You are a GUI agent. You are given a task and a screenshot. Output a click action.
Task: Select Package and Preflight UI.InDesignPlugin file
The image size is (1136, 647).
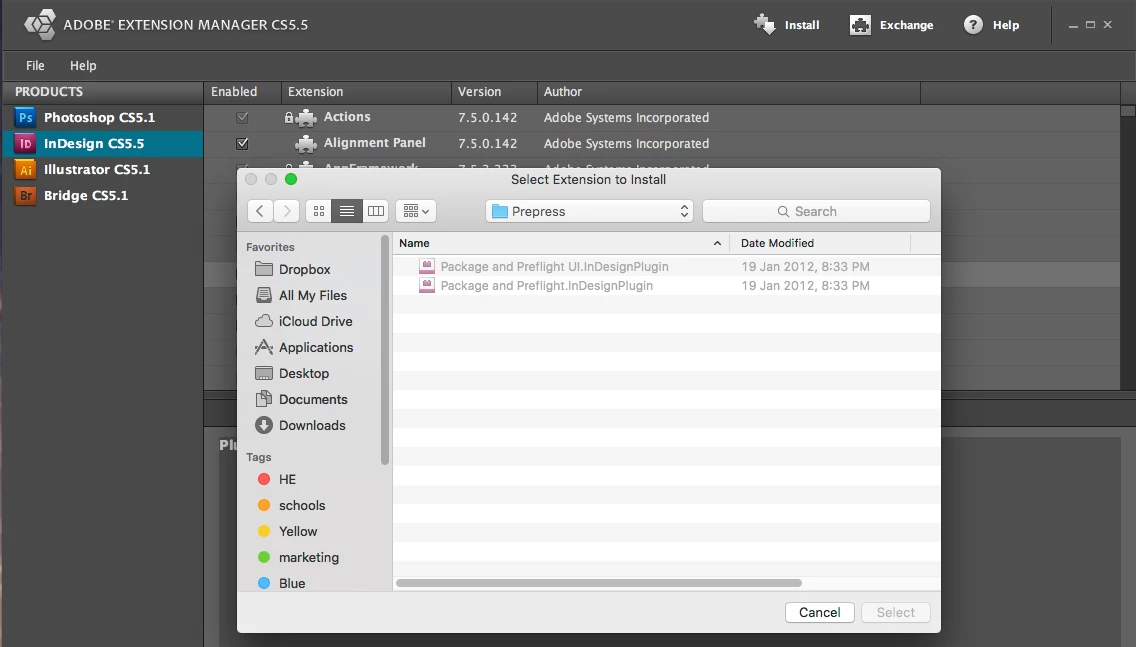pos(667,267)
